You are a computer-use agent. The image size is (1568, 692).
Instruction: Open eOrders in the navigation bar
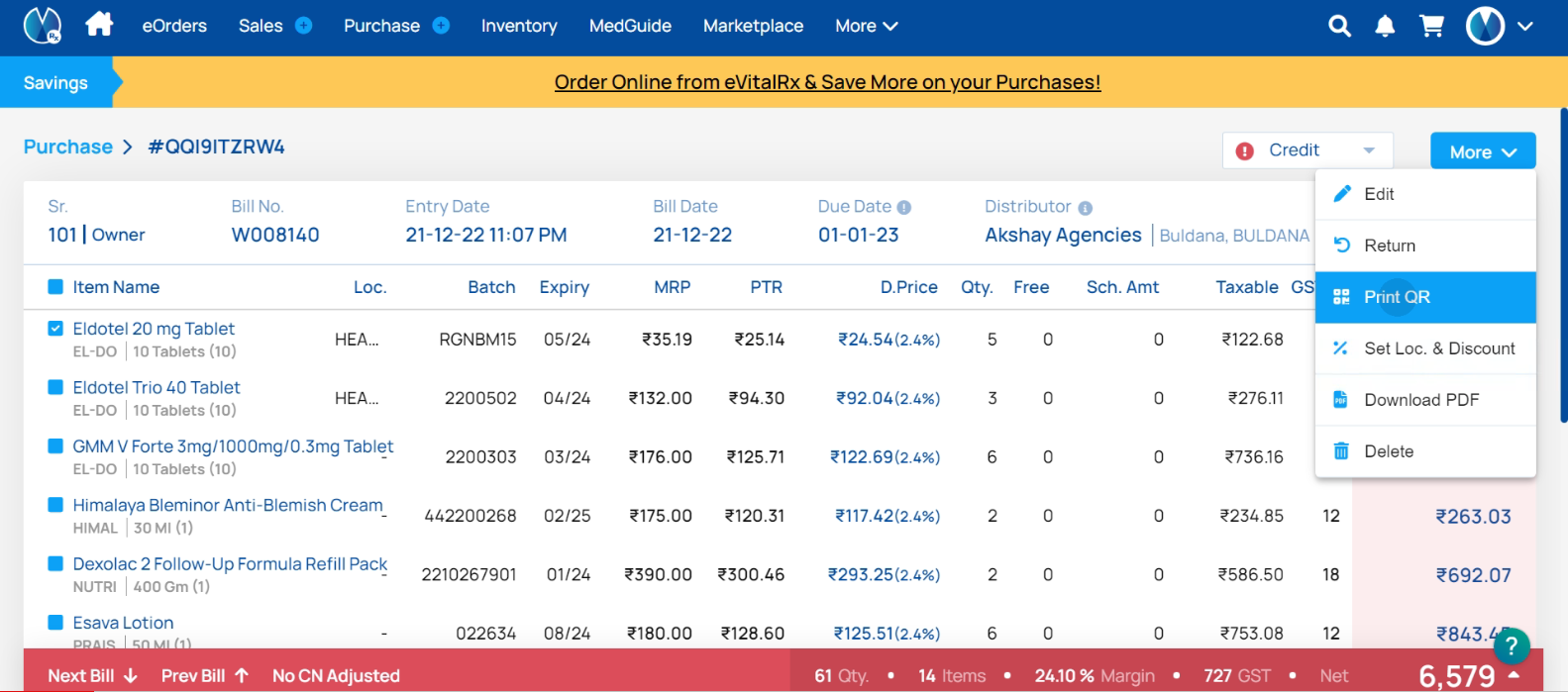[x=174, y=26]
